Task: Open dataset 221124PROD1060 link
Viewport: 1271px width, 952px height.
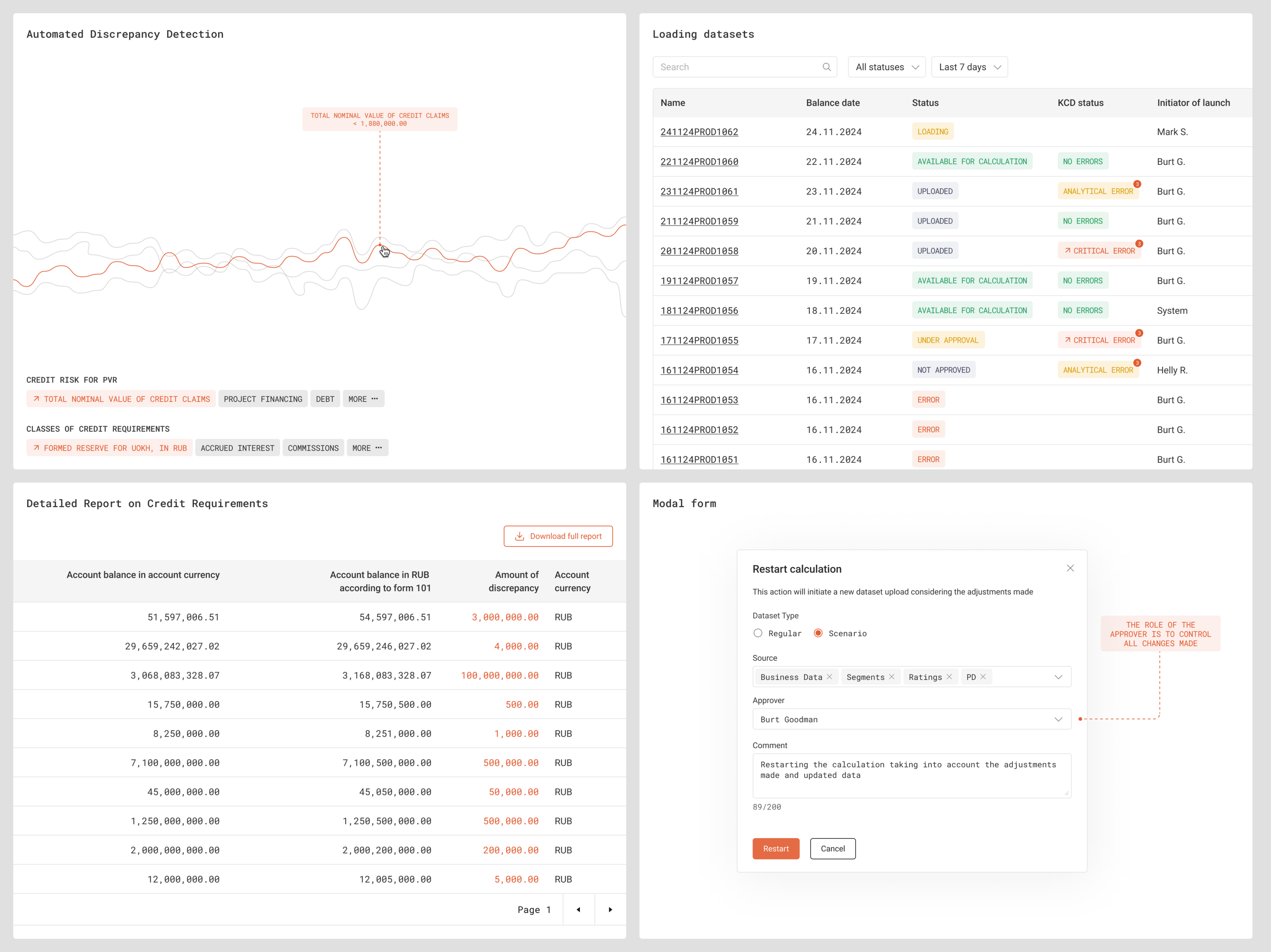Action: (699, 162)
